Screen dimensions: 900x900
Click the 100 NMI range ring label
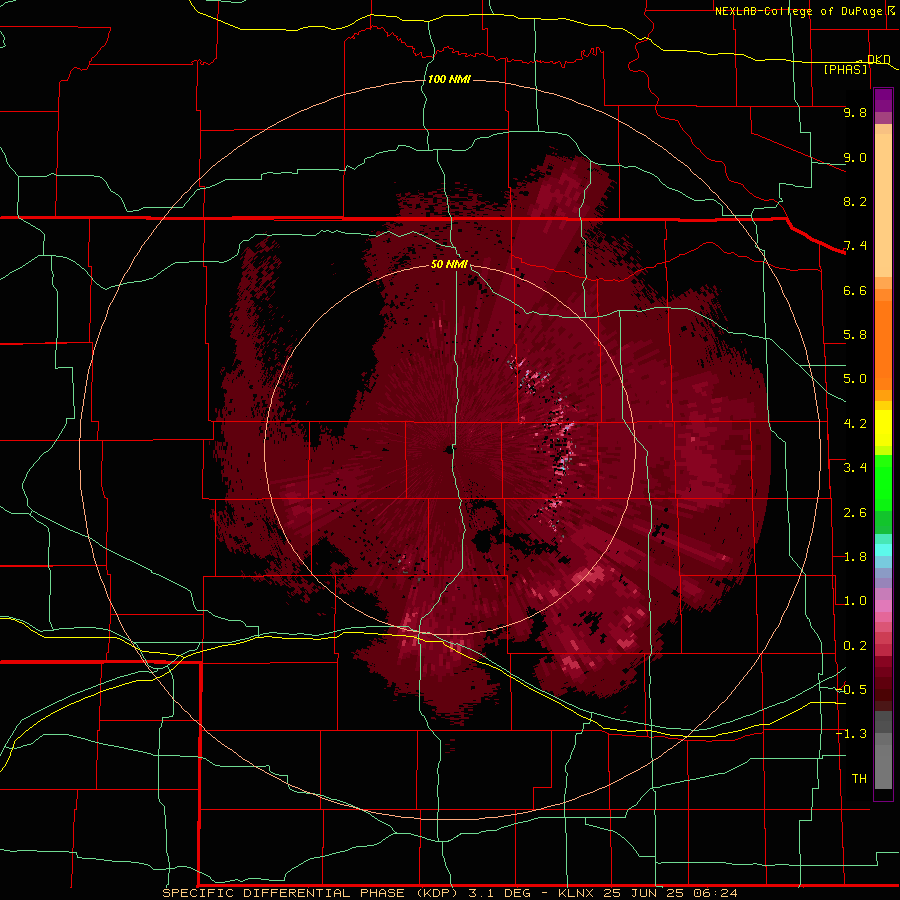449,79
